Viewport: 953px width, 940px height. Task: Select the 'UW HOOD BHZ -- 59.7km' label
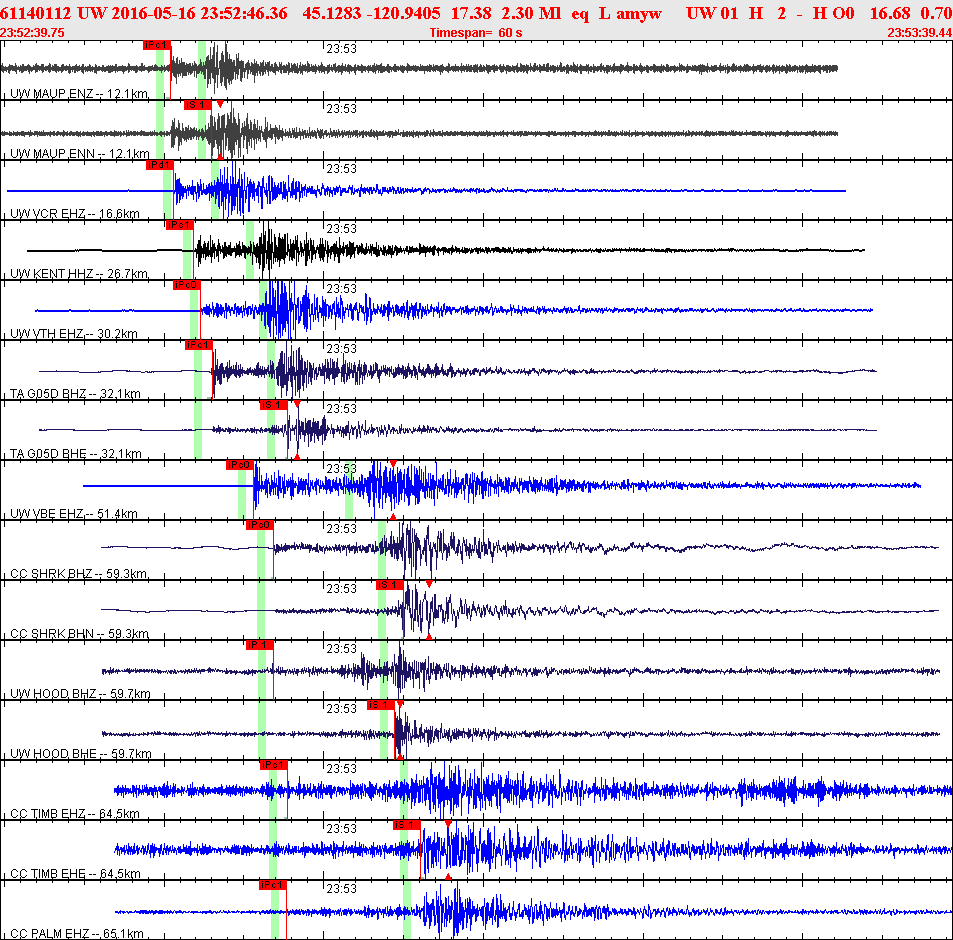point(80,694)
